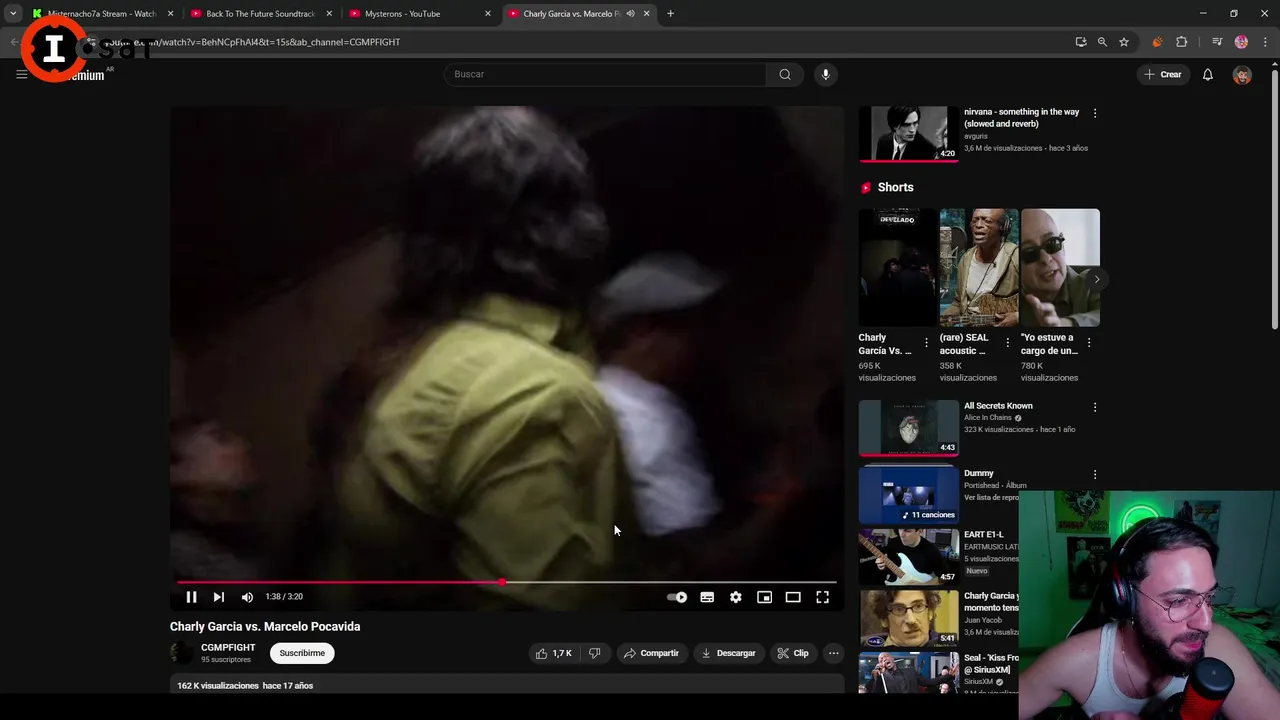Toggle subtitles in the video player

pyautogui.click(x=707, y=597)
